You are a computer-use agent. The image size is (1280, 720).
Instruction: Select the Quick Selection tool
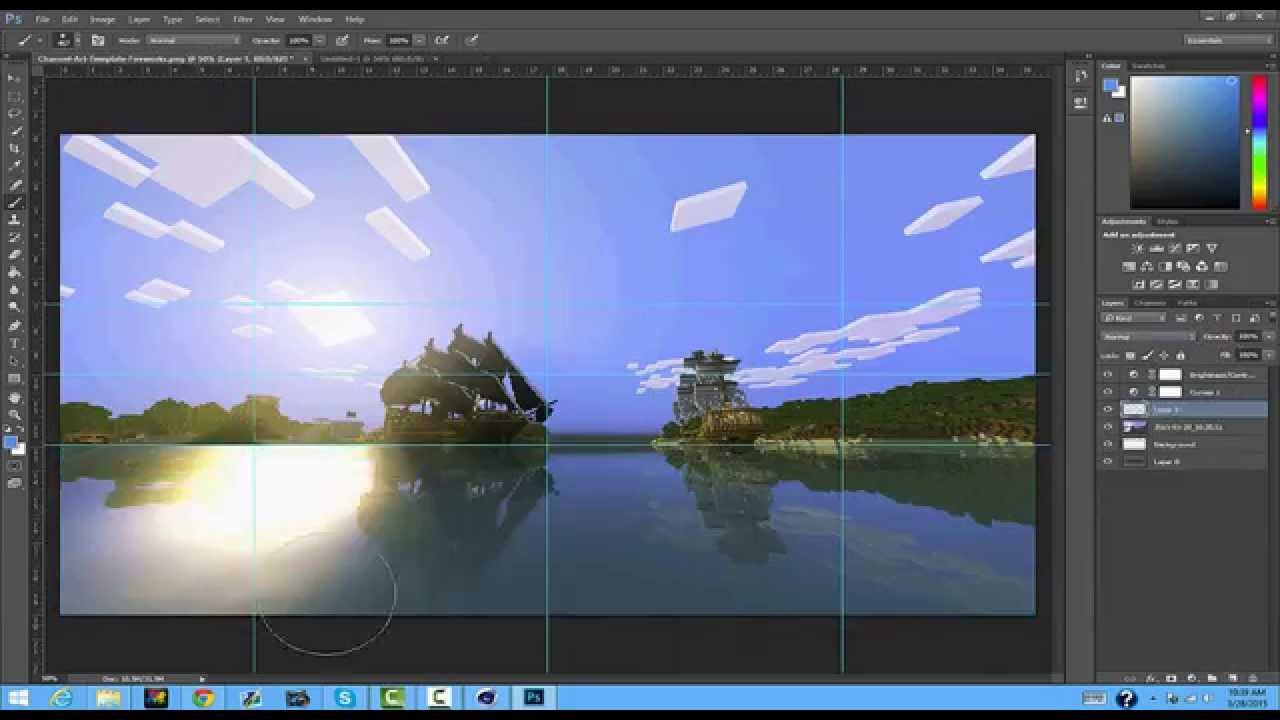(14, 131)
